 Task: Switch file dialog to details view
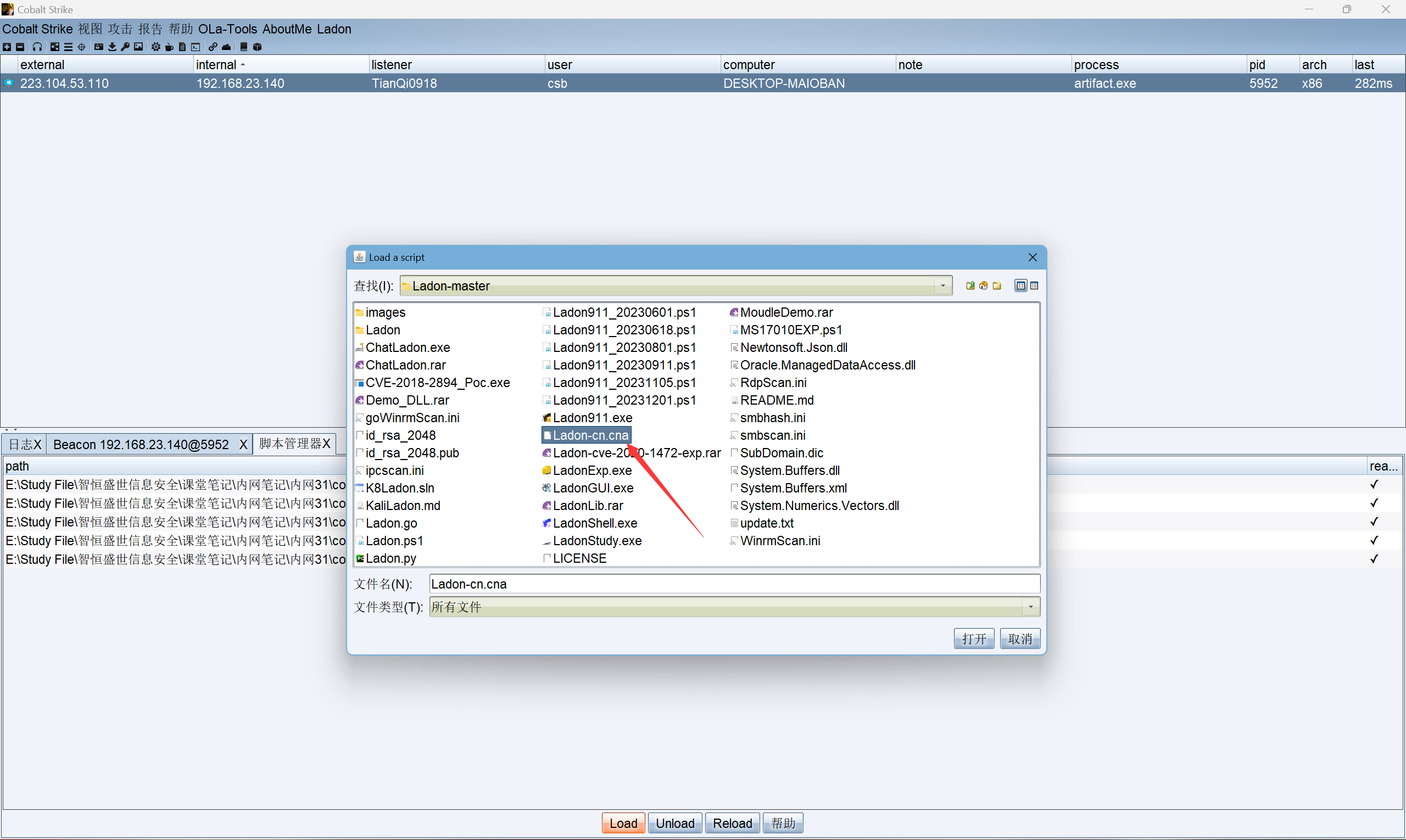click(x=1035, y=286)
